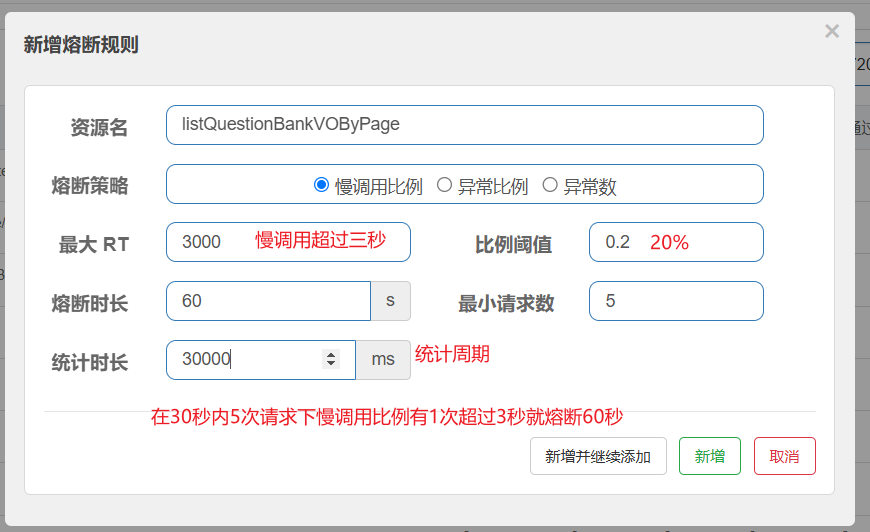Screen dimensions: 870x532
Task: Click the 熔断时长 label
Action: pyautogui.click(x=90, y=303)
